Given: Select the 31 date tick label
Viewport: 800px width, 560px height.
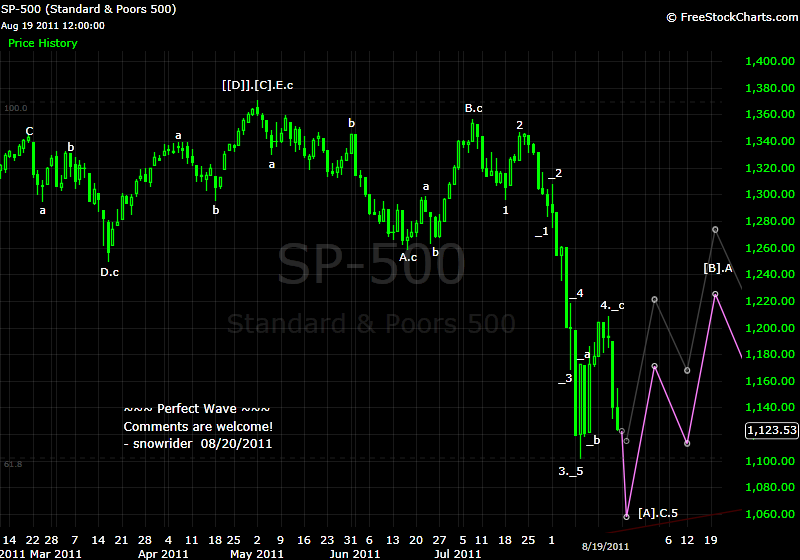Looking at the screenshot, I should coord(351,540).
